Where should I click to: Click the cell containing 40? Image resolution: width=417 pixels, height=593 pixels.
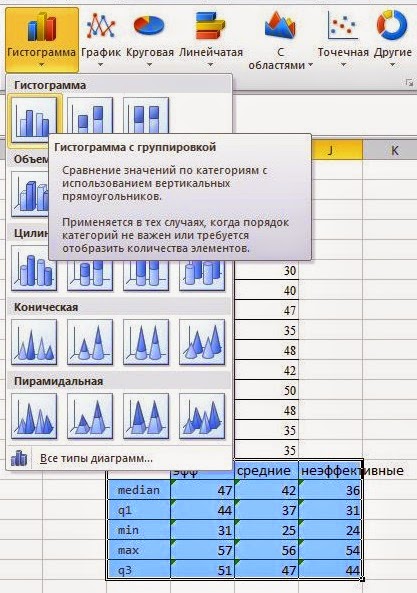pyautogui.click(x=267, y=290)
